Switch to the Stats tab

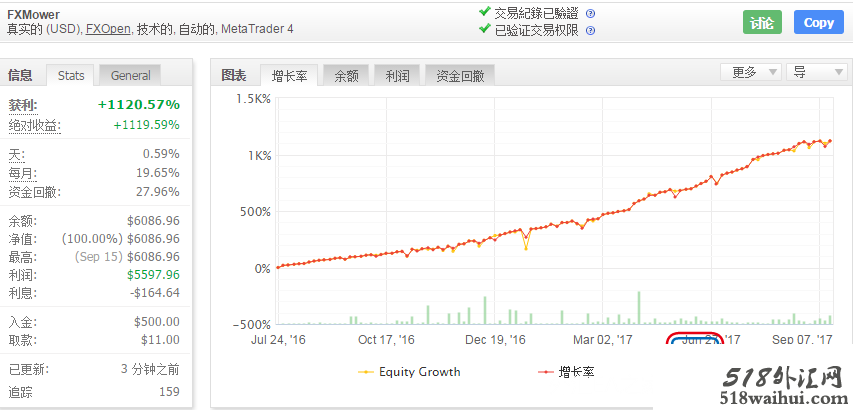click(71, 75)
